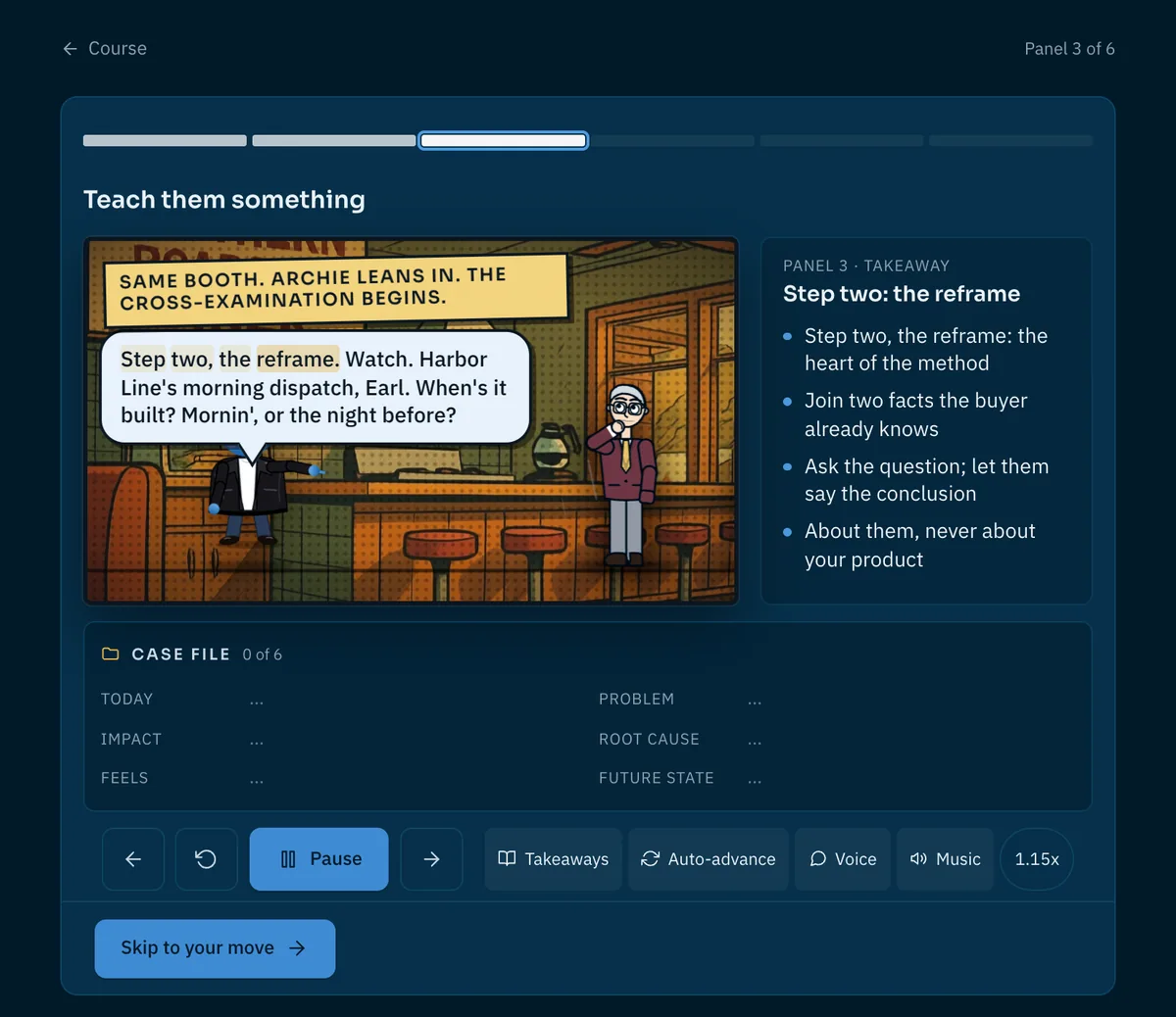
Task: Click the previous panel arrow button
Action: tap(133, 859)
